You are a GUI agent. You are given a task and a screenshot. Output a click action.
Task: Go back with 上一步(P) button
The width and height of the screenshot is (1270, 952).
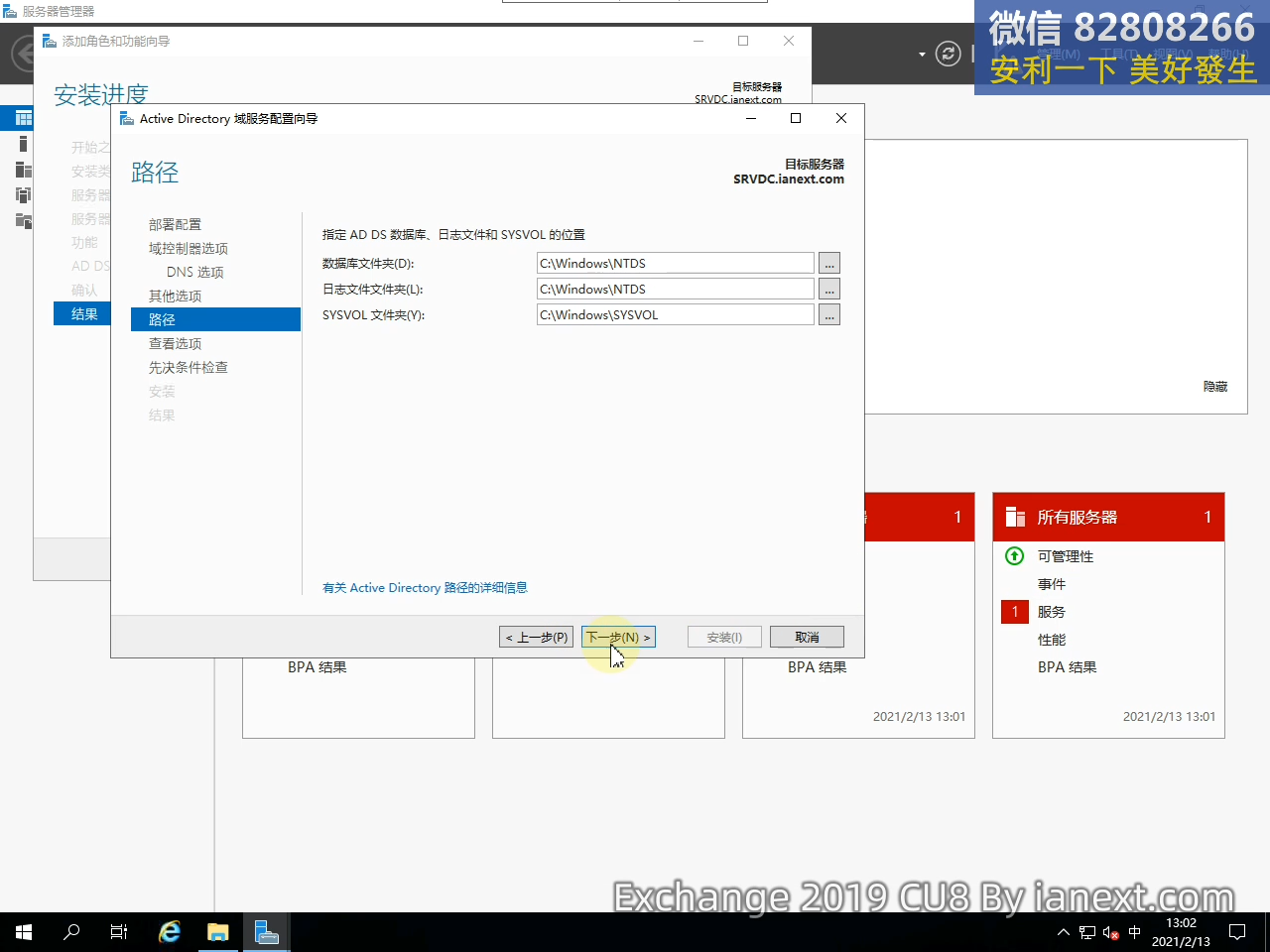536,637
